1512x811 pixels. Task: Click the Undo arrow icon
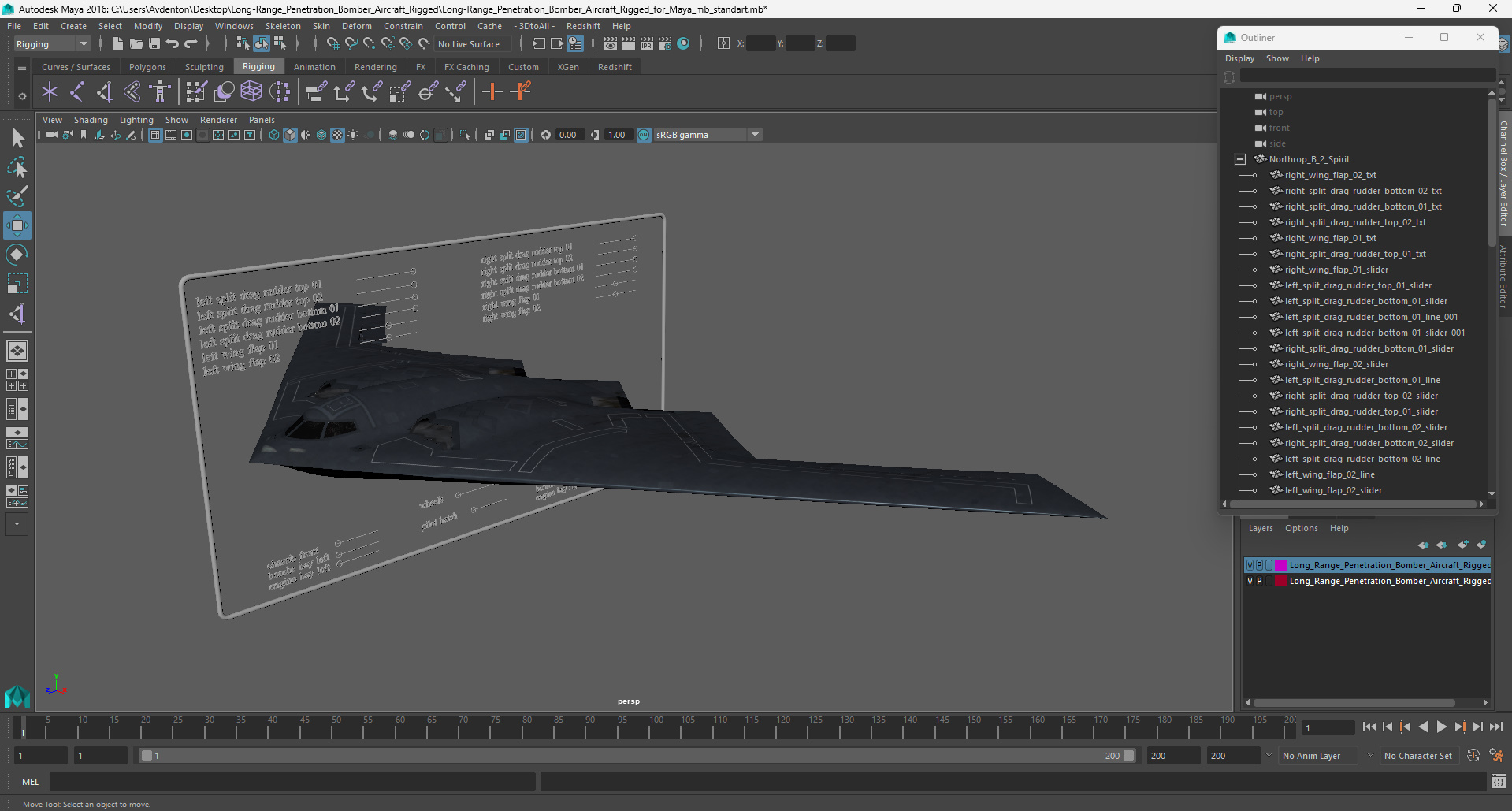click(173, 43)
